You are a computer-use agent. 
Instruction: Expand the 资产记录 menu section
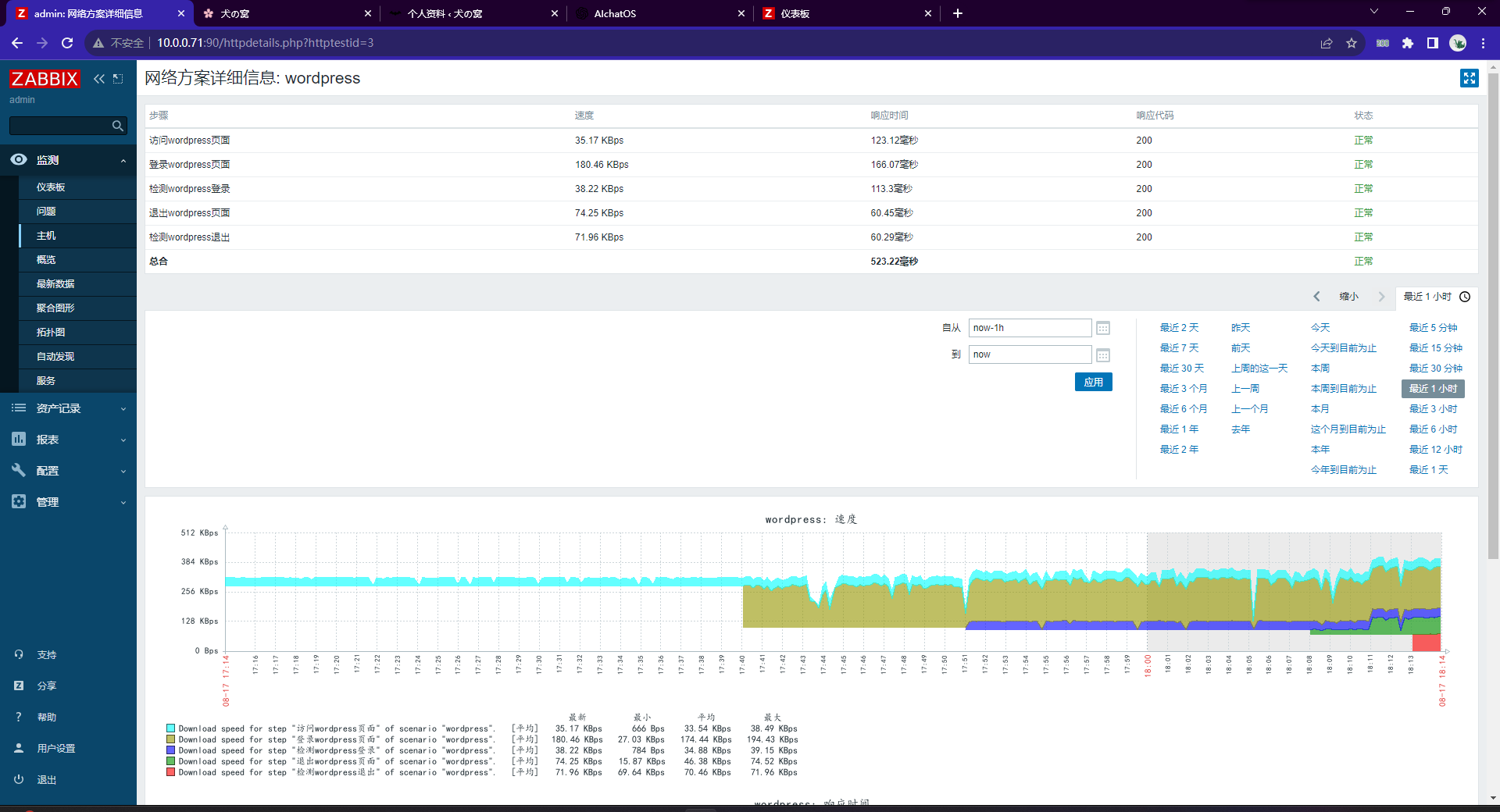123,409
